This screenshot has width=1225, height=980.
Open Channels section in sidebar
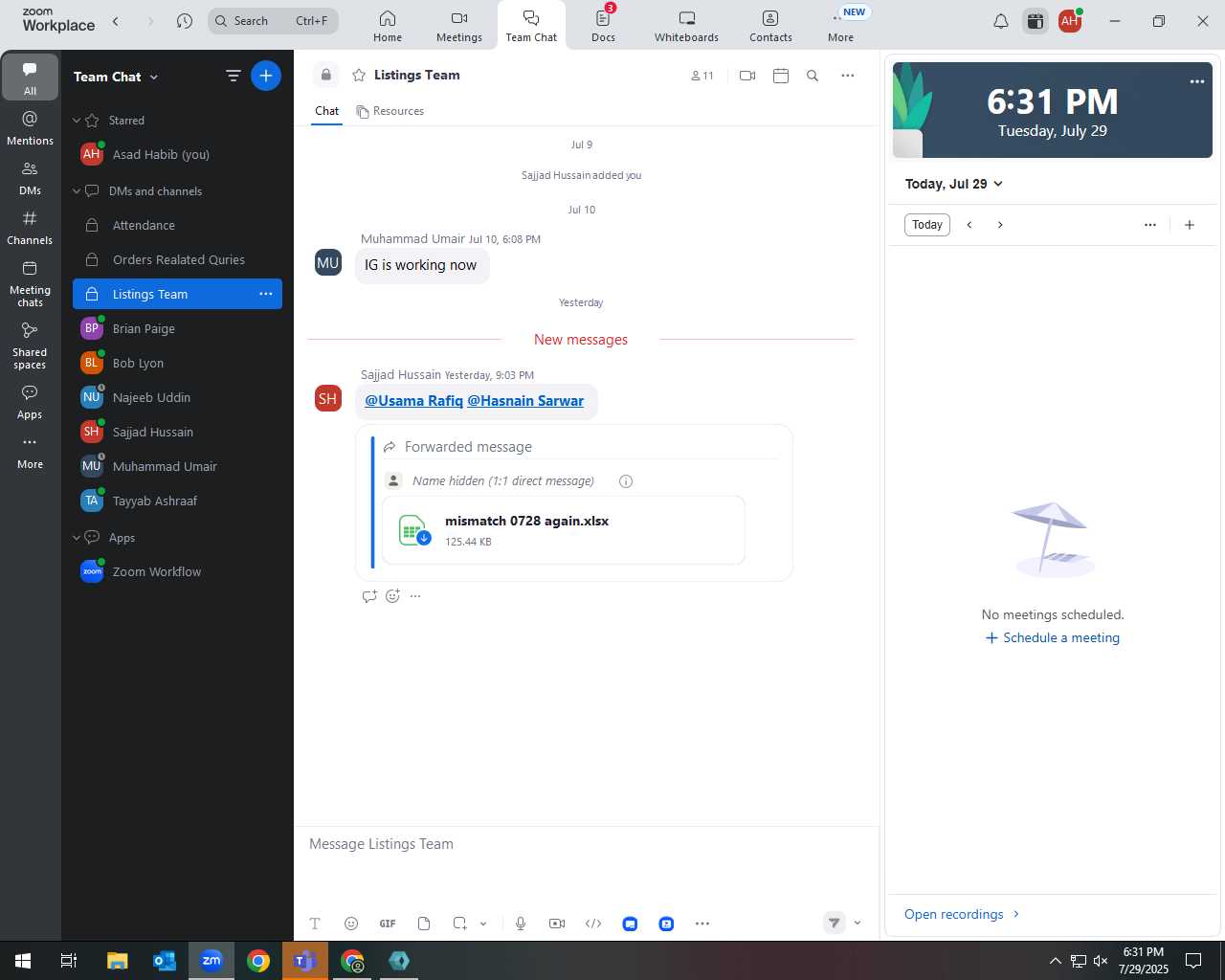[30, 227]
